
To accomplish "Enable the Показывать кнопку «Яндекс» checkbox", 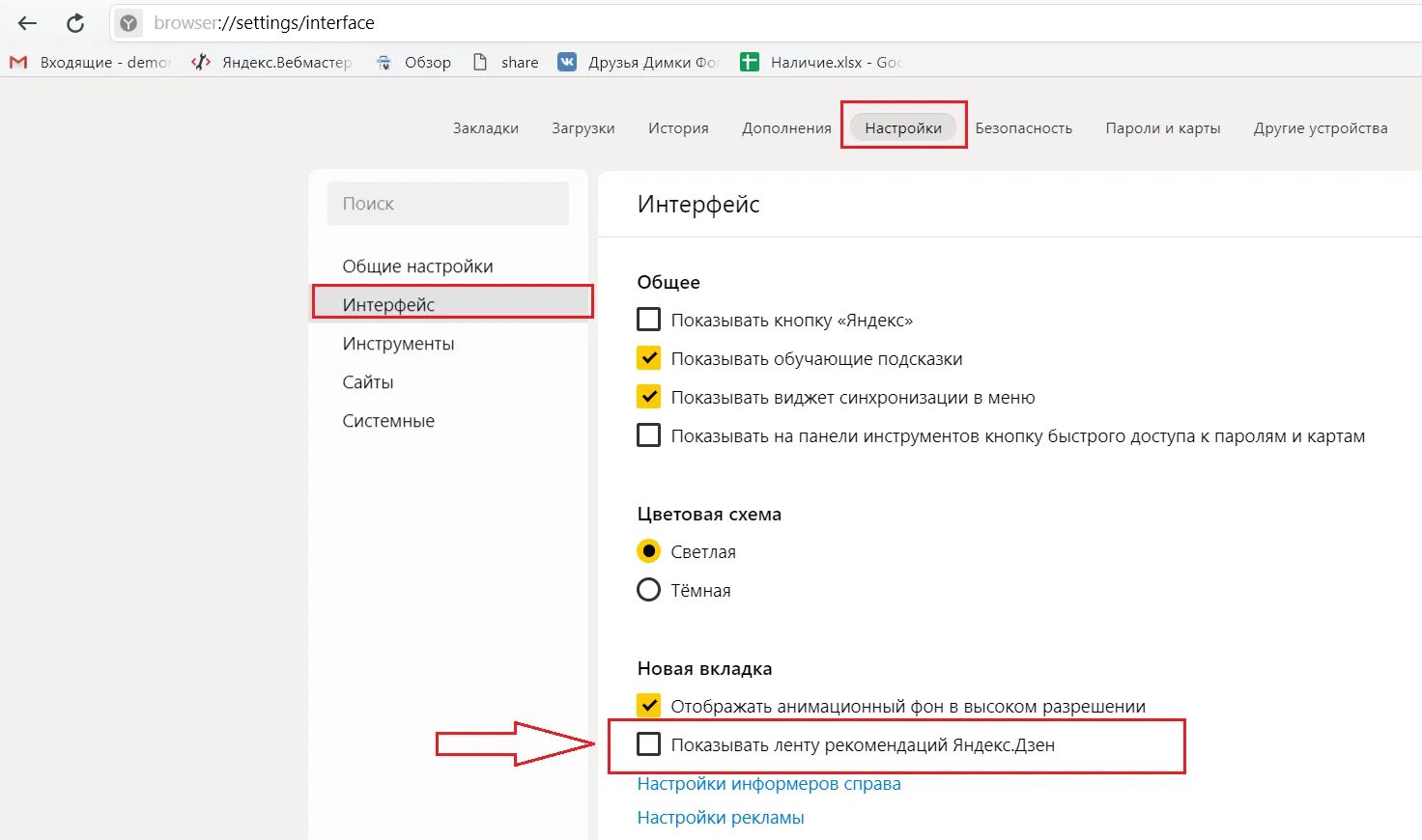I will [x=649, y=320].
